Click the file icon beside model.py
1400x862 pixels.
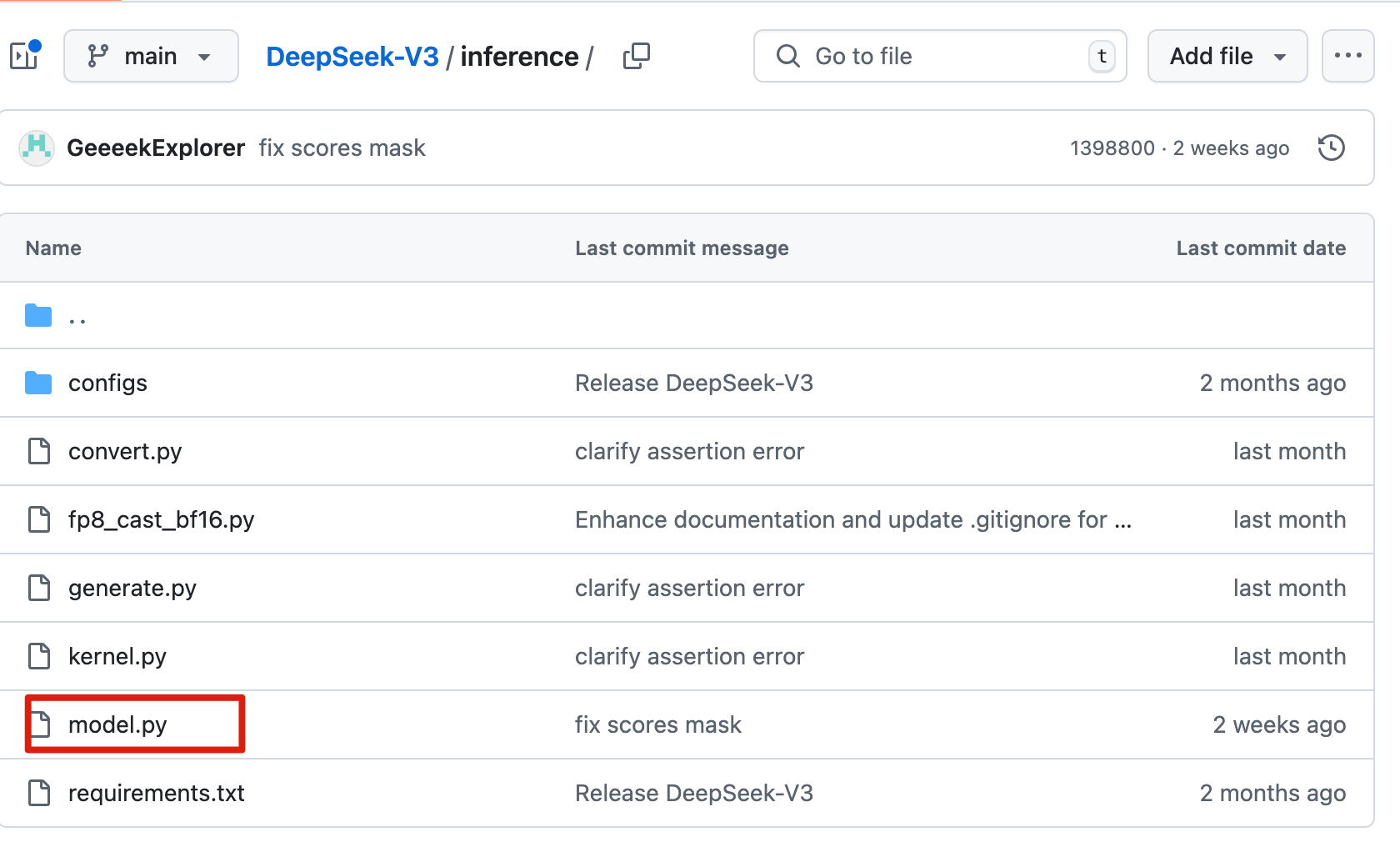tap(39, 724)
